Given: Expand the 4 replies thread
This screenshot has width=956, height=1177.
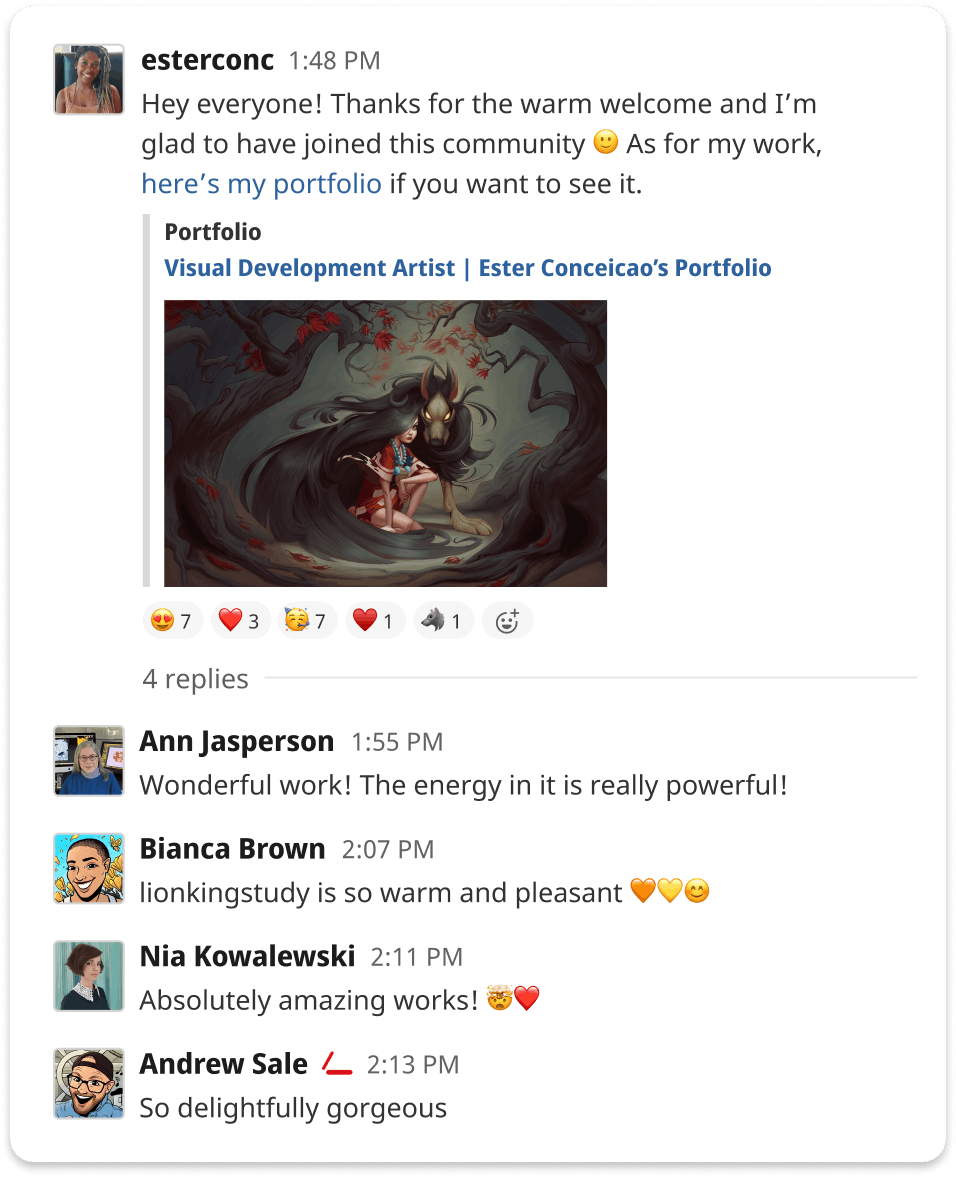Looking at the screenshot, I should [195, 679].
